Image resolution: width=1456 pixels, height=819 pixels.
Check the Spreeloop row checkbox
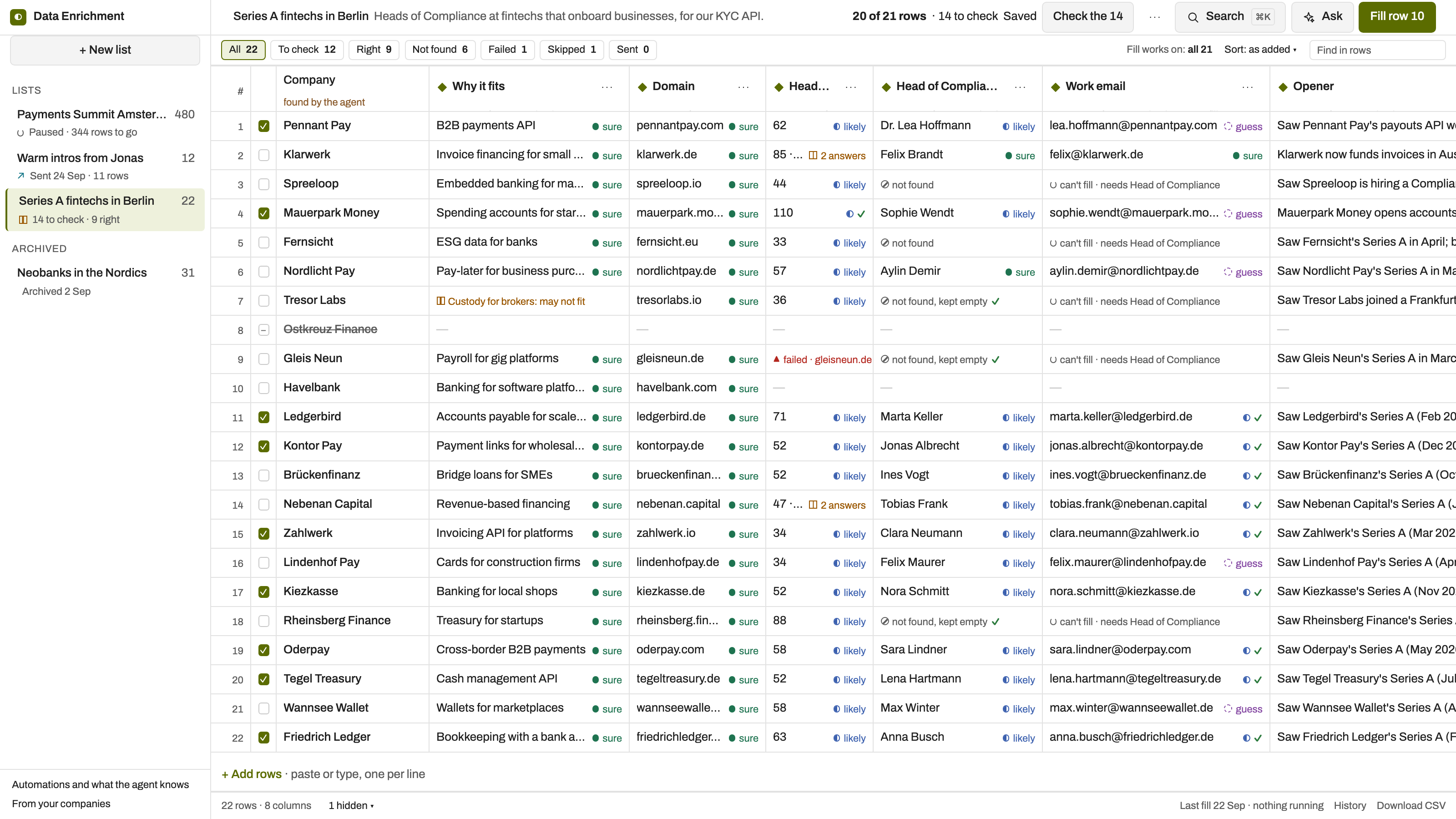tap(264, 184)
